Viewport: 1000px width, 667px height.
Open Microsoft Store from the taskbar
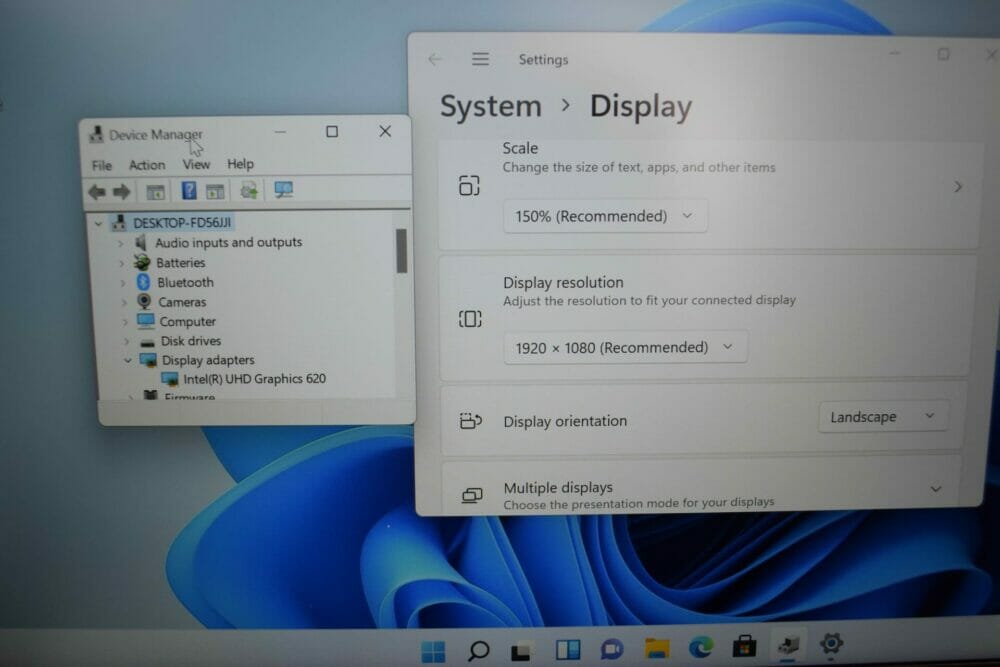pos(744,647)
